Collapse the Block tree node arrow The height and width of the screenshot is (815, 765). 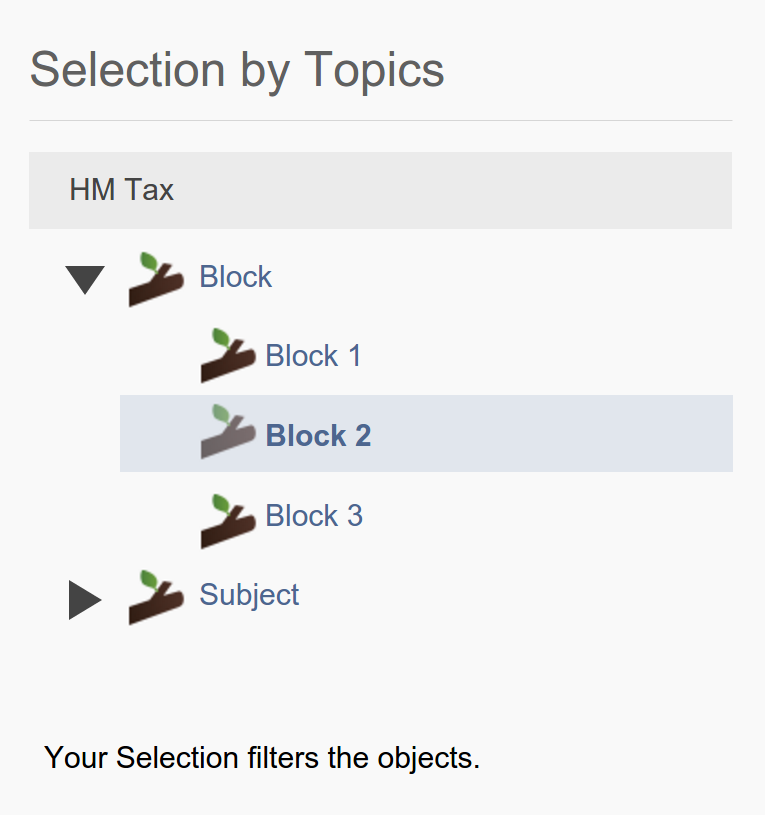(85, 279)
